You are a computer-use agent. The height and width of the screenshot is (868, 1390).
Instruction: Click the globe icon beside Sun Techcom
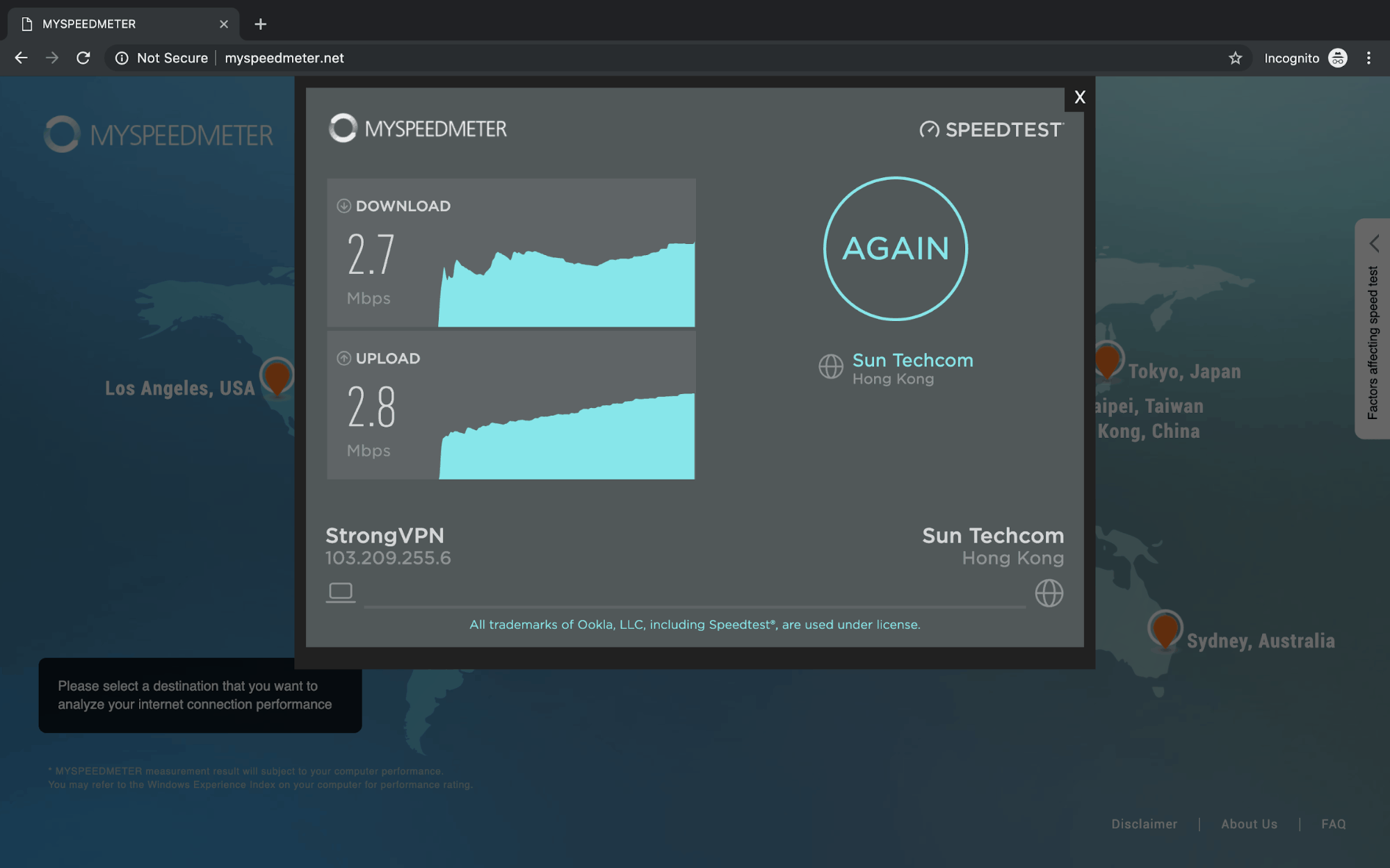click(x=831, y=366)
